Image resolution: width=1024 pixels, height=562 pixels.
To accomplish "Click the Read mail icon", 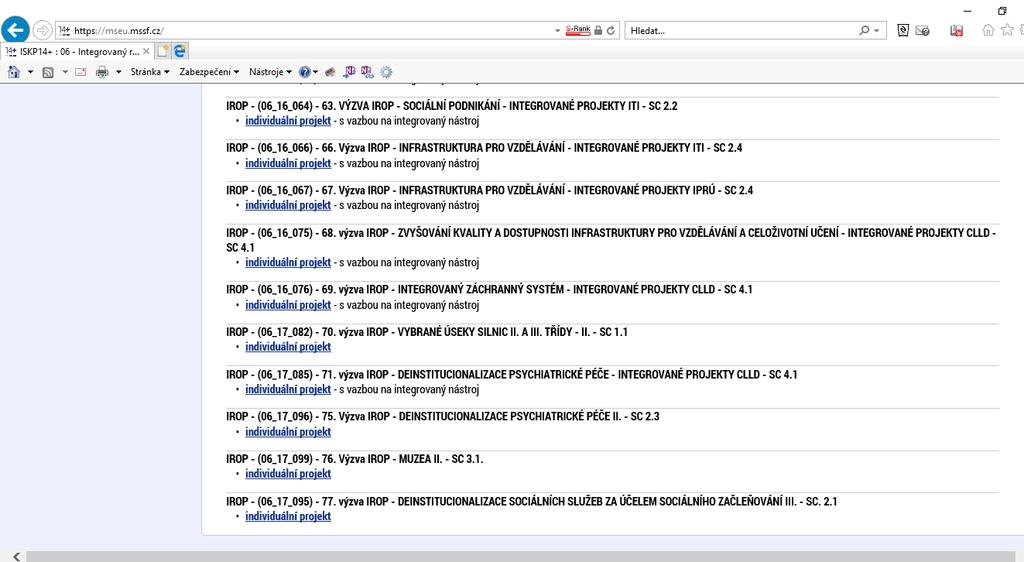I will [80, 72].
